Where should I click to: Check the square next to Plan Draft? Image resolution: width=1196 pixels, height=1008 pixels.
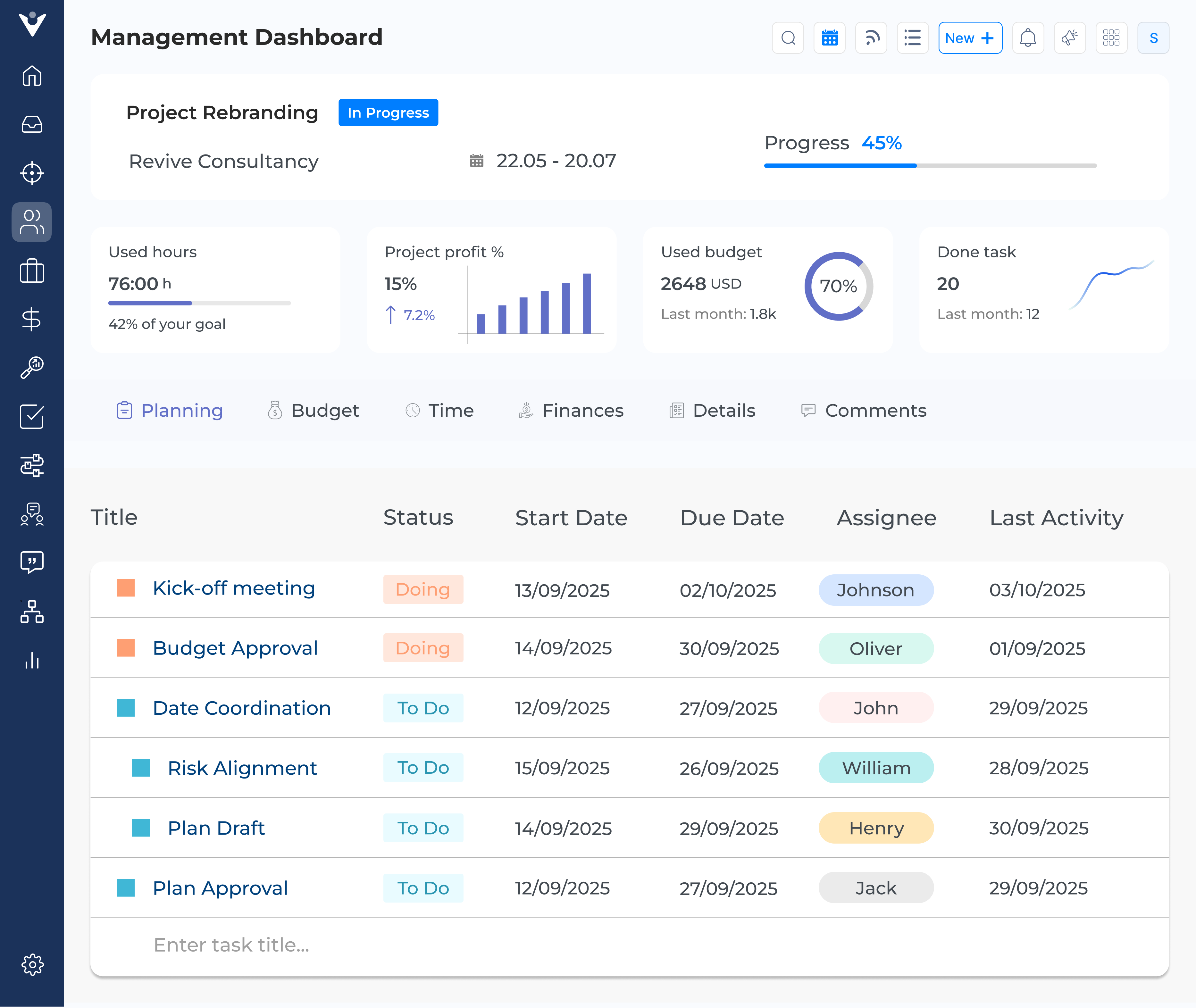click(141, 827)
